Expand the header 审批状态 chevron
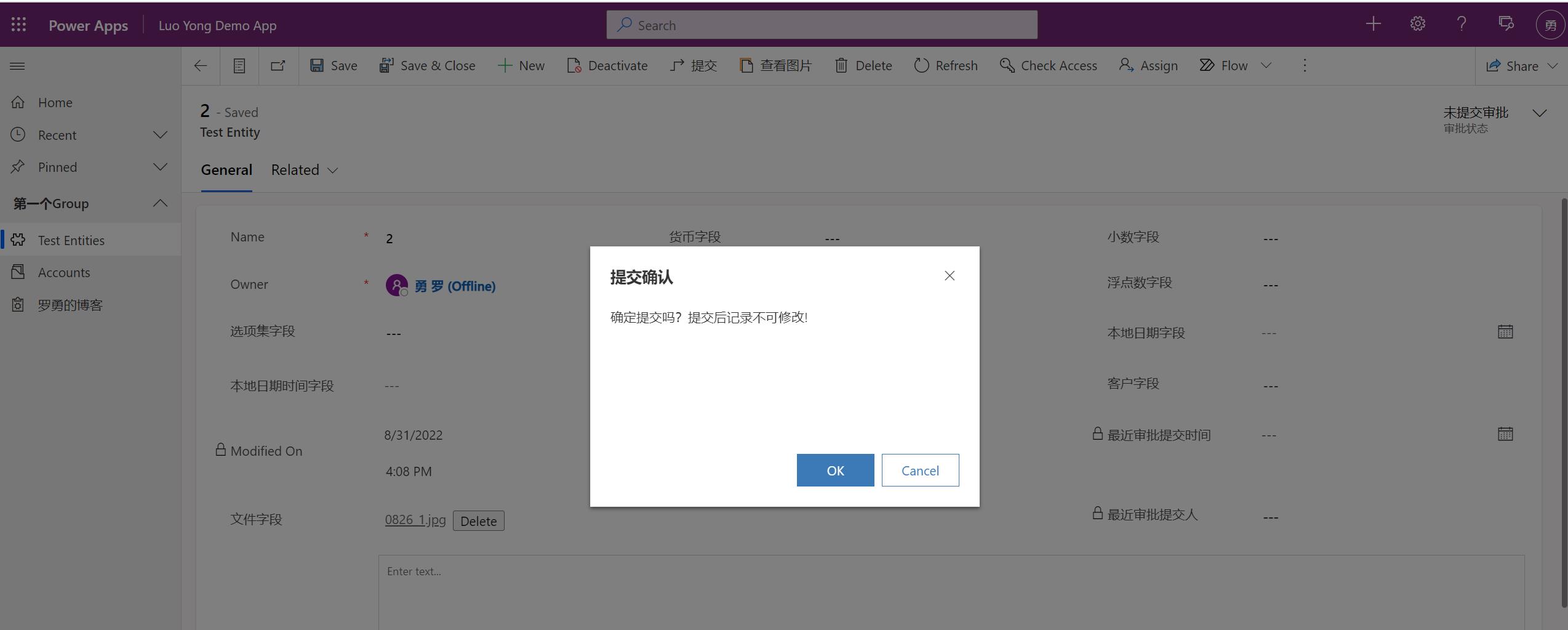 pyautogui.click(x=1540, y=113)
